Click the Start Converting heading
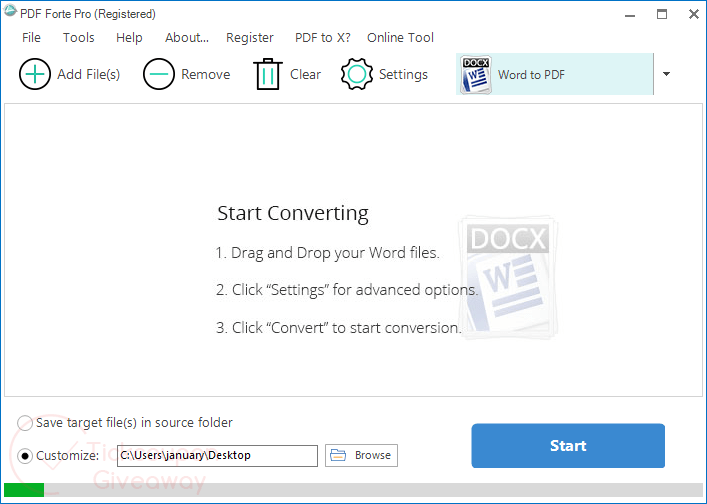 click(293, 213)
